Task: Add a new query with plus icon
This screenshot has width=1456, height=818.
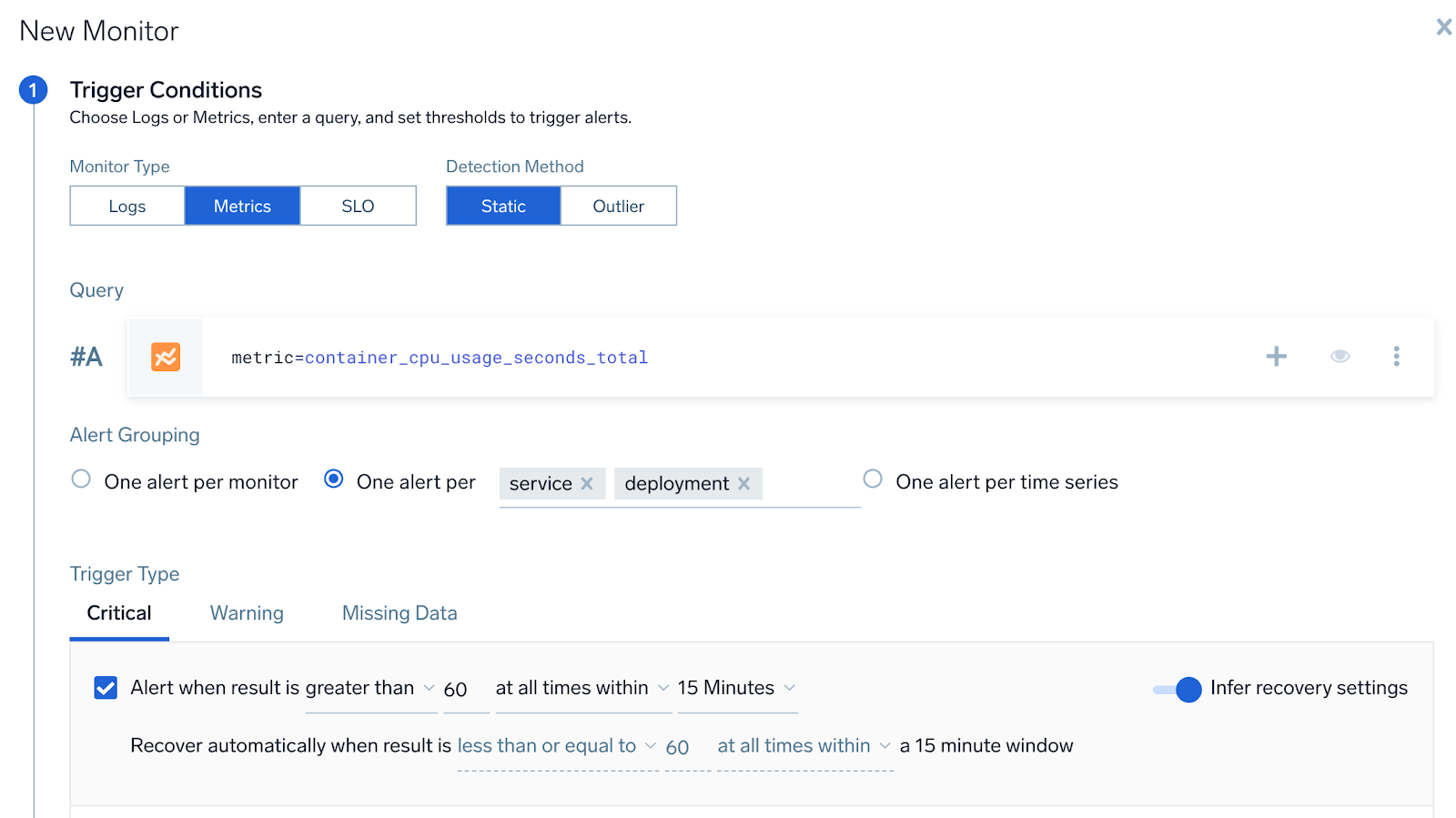Action: point(1276,357)
